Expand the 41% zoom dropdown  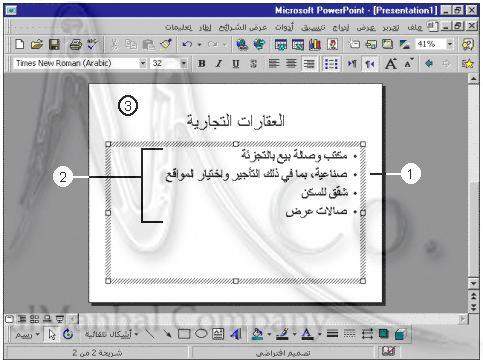click(x=450, y=44)
